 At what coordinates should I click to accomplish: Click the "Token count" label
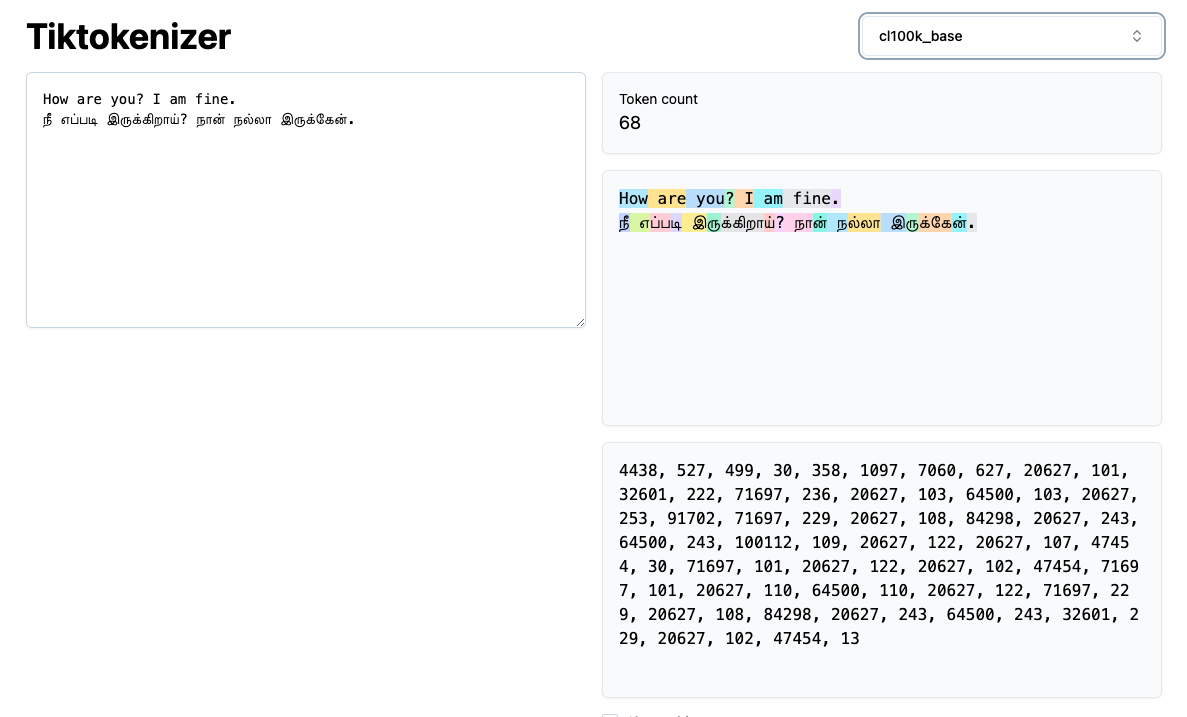pyautogui.click(x=658, y=99)
